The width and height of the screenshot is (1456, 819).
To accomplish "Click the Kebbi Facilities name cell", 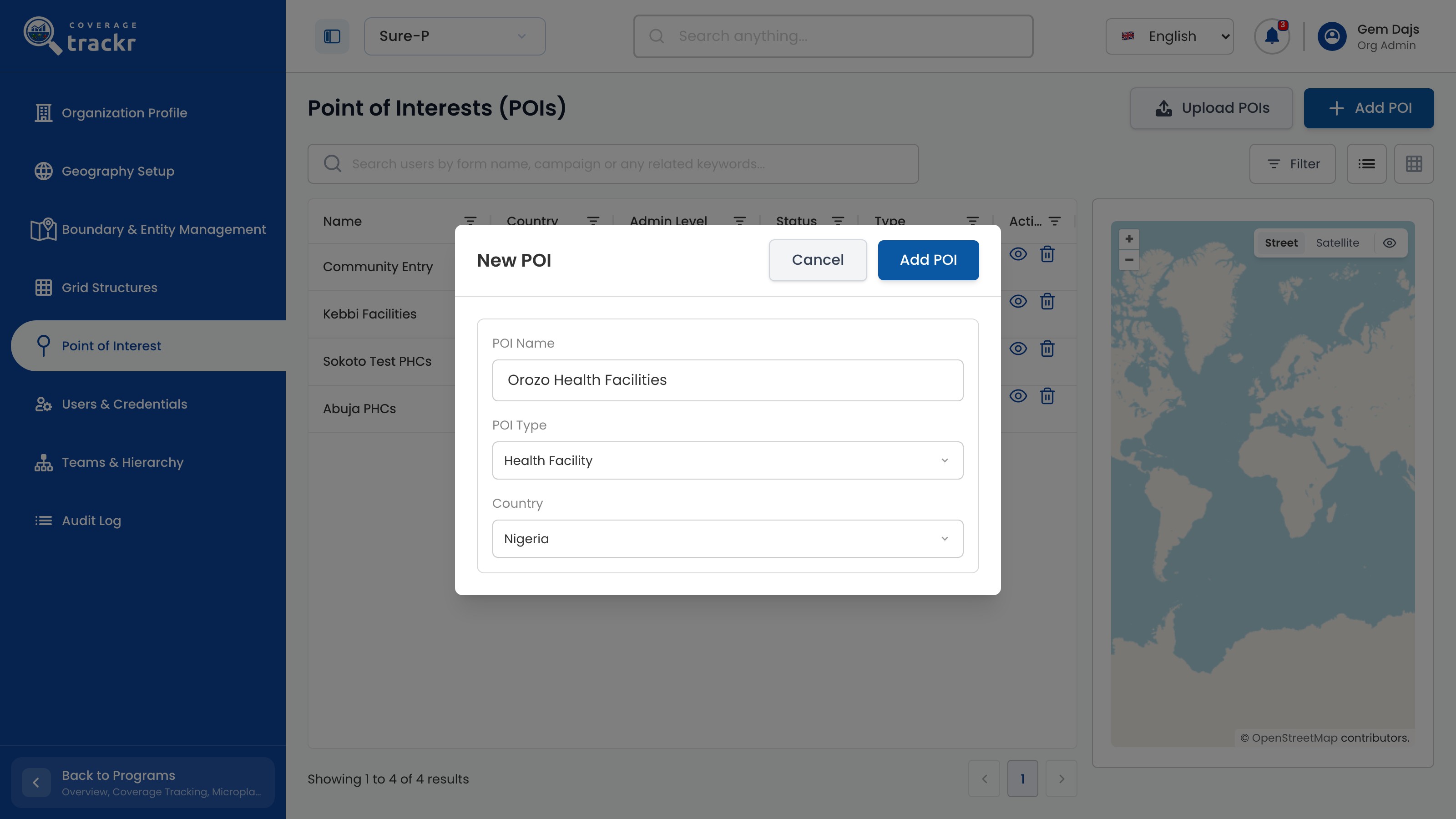I will pyautogui.click(x=369, y=314).
